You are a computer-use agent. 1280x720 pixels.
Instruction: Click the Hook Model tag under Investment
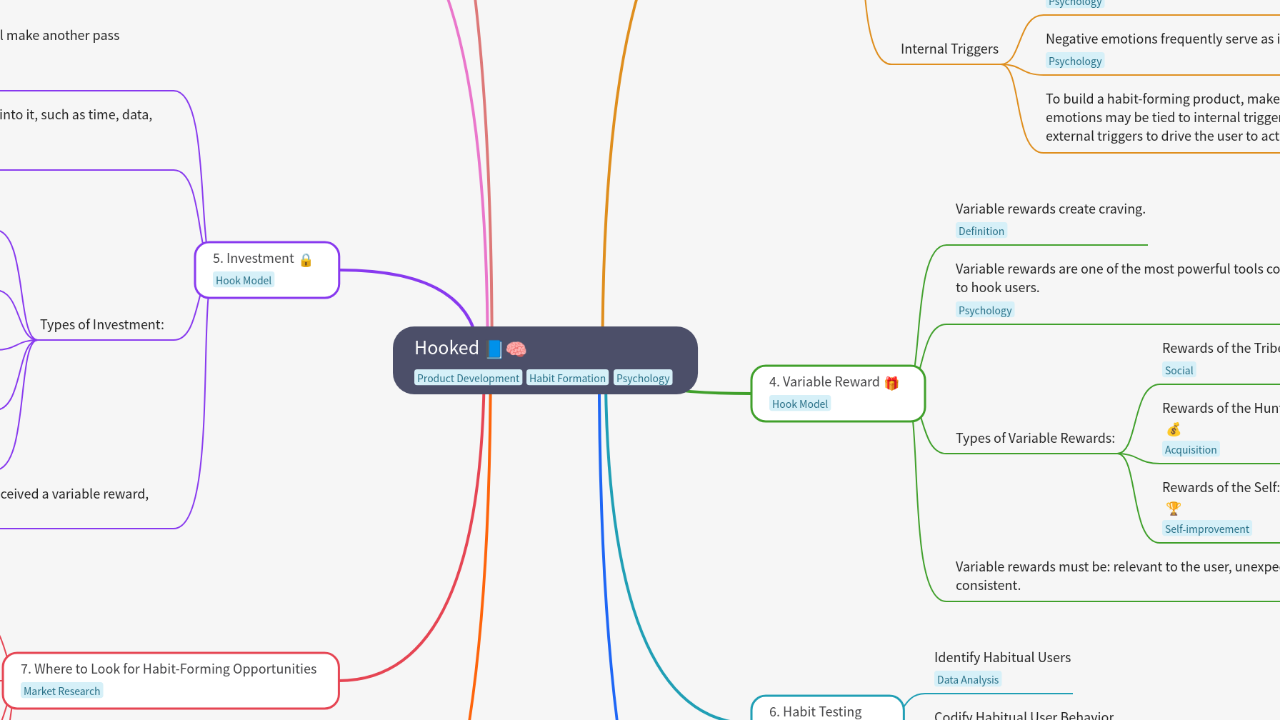coord(244,280)
